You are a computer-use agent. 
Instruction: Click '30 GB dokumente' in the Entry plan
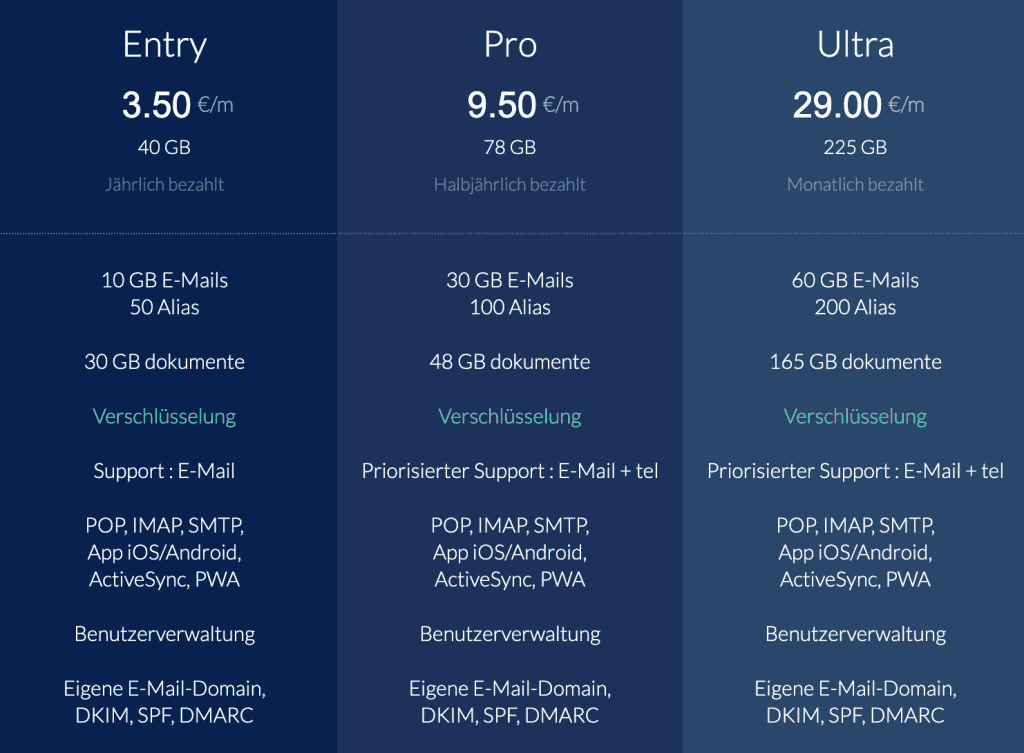pos(165,362)
